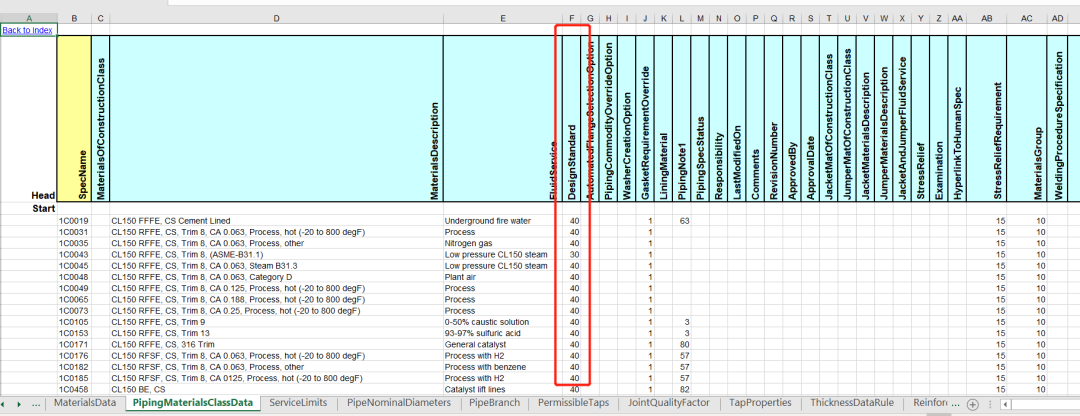Switch to ThicknessDataRule sheet tab

[x=852, y=402]
